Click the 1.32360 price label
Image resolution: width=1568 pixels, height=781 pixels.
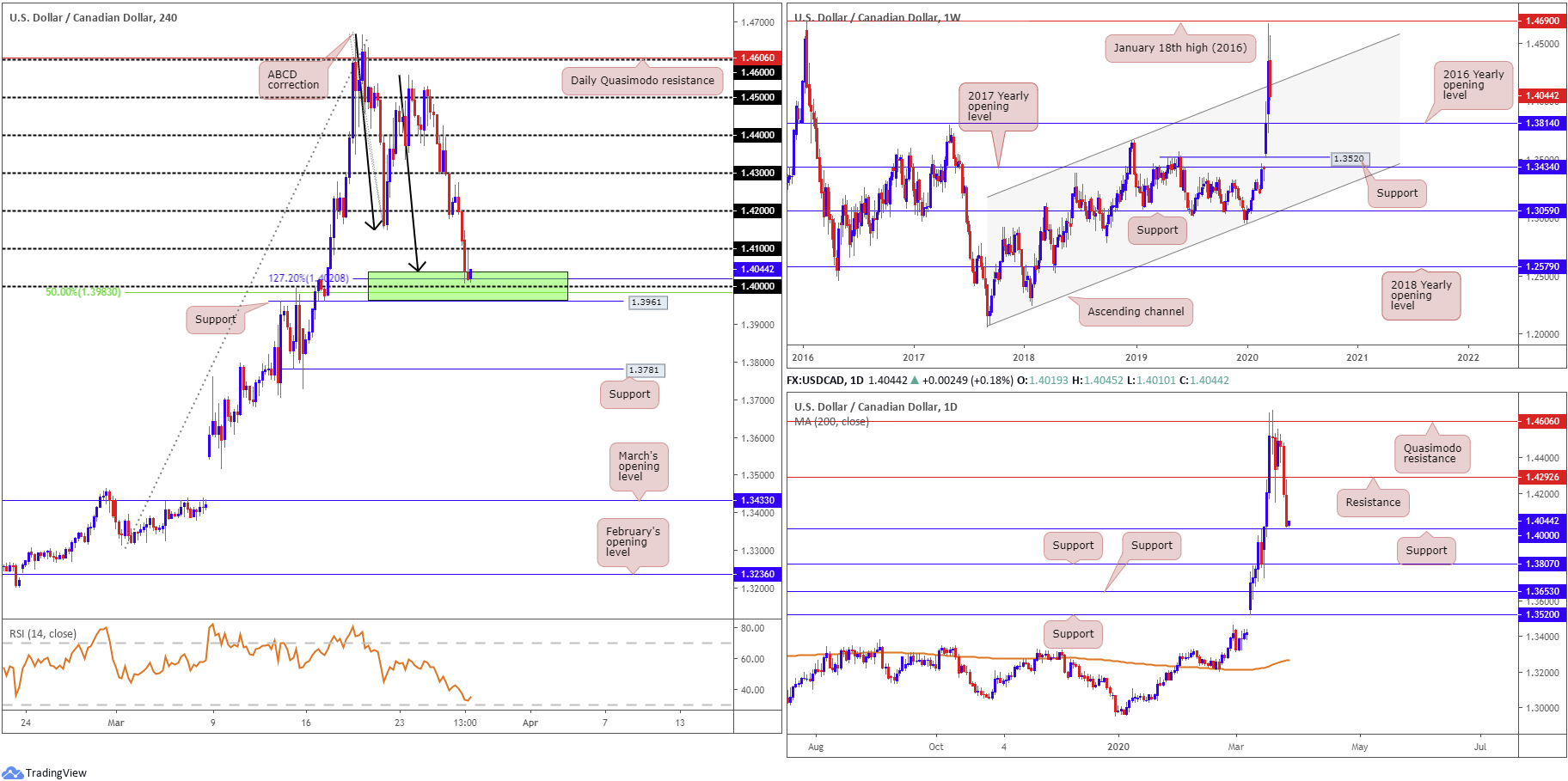coord(757,574)
